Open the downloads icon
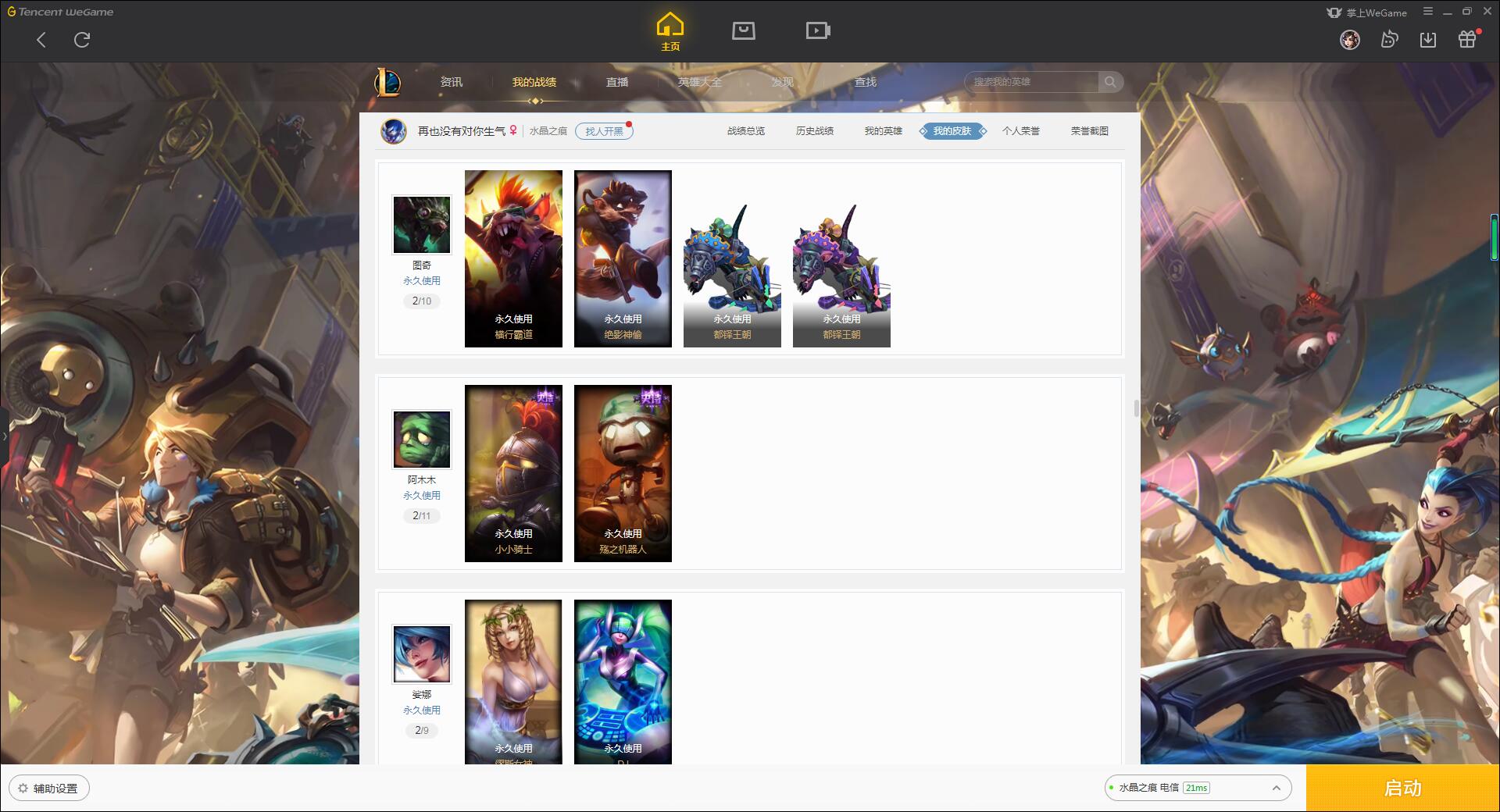Image resolution: width=1500 pixels, height=812 pixels. pyautogui.click(x=1428, y=39)
